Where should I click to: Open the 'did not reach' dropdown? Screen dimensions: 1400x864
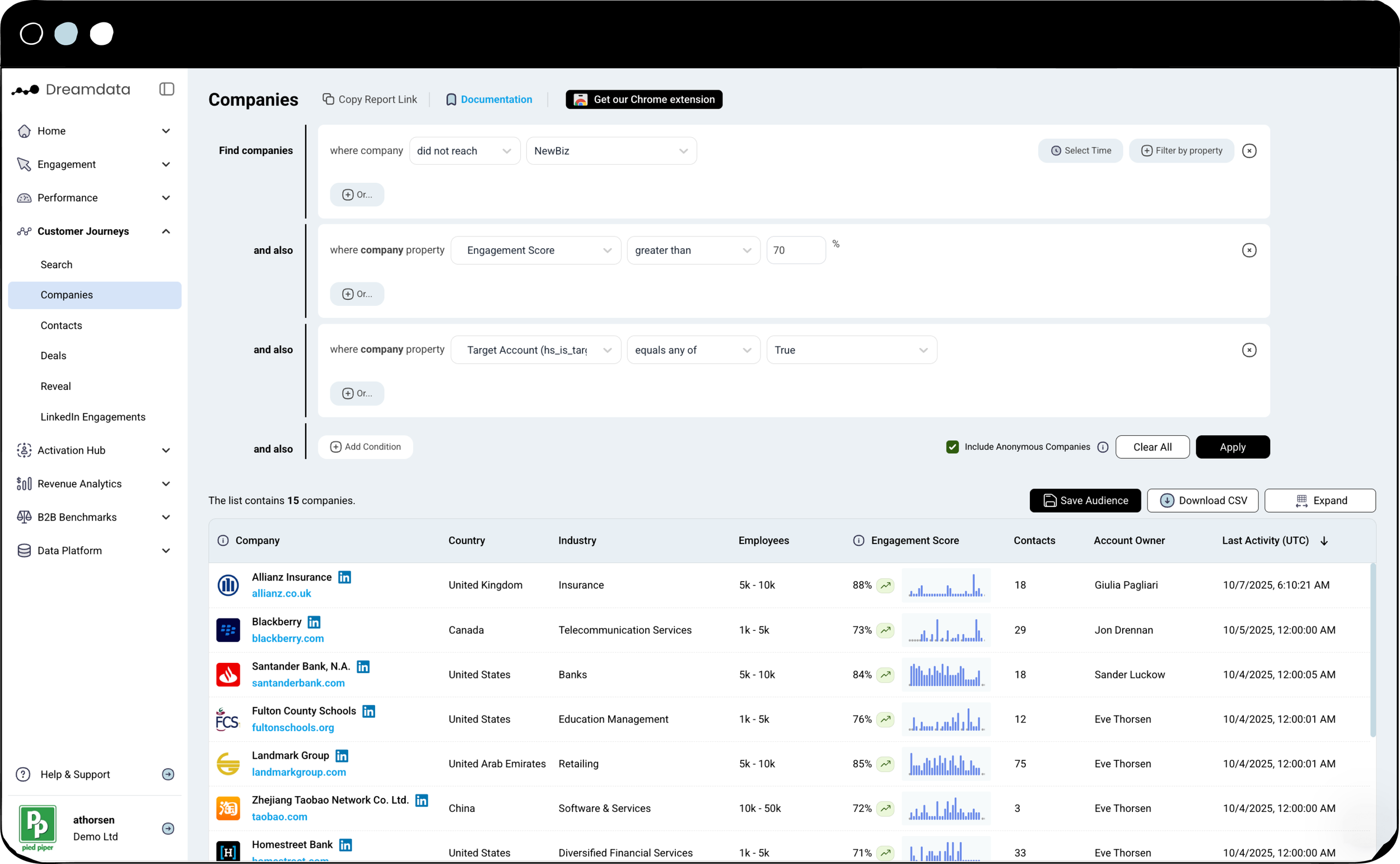point(464,151)
